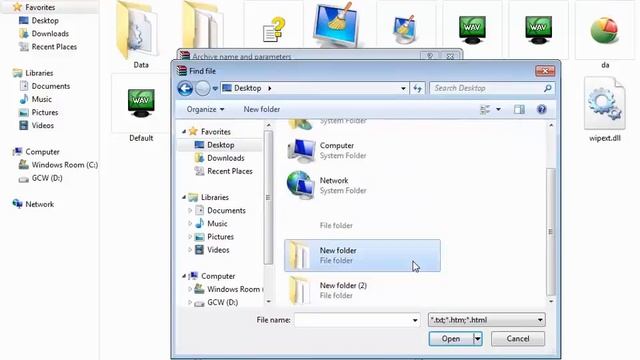Screen dimensions: 640x360
Task: Select Videos in dialog Libraries
Action: point(218,250)
